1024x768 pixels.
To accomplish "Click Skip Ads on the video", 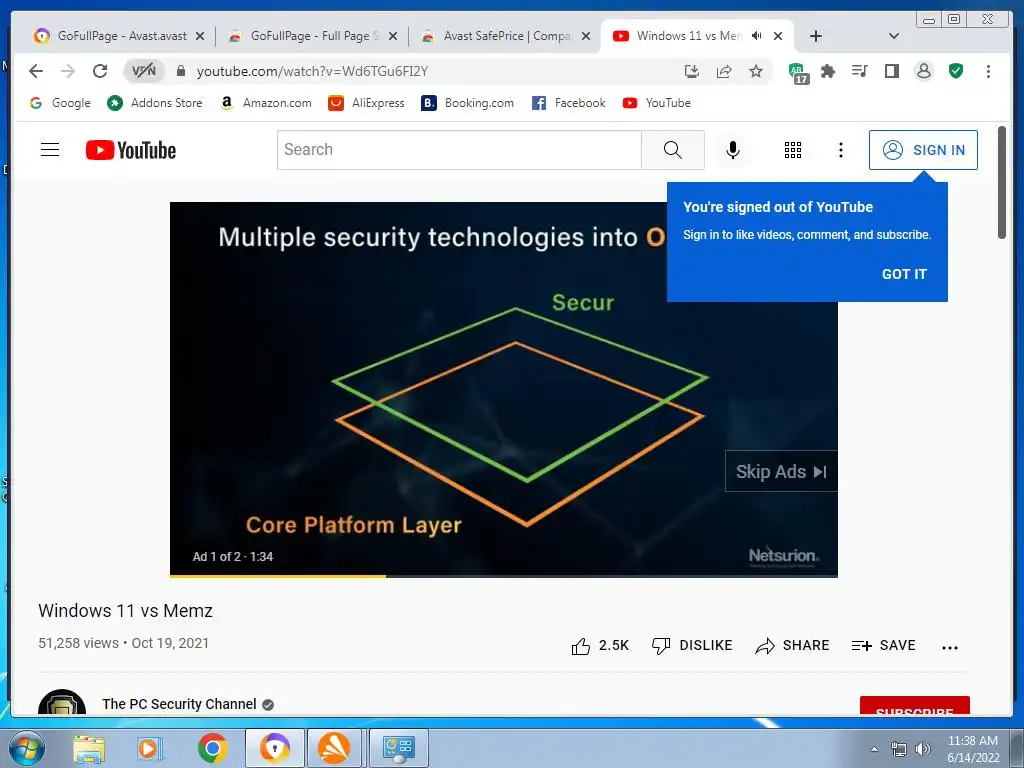I will point(781,472).
